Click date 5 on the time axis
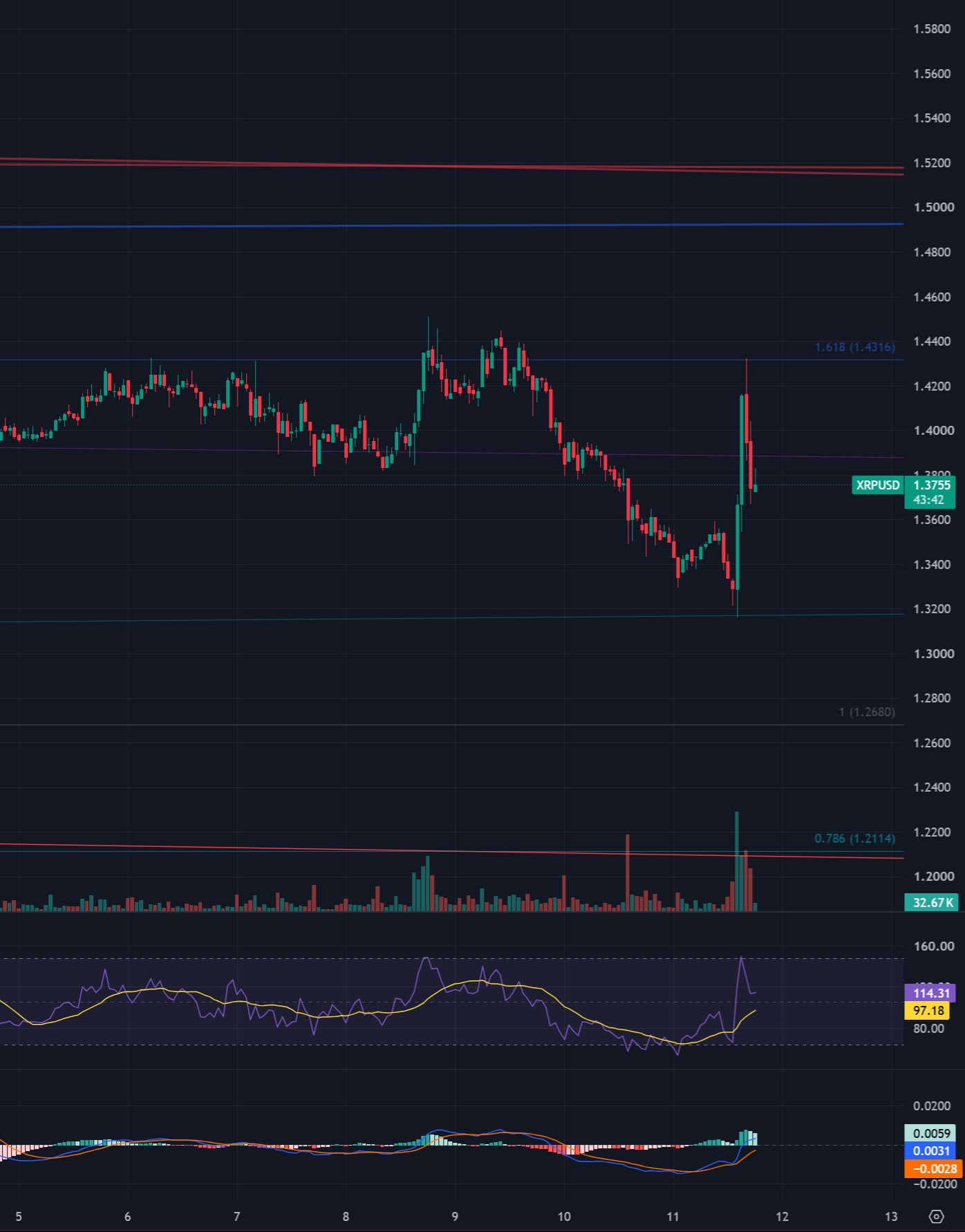965x1232 pixels. 19,1217
